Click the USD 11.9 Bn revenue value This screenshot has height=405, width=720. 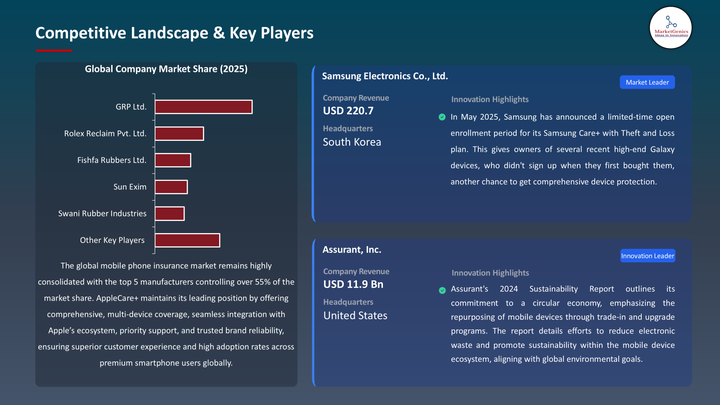pos(353,284)
